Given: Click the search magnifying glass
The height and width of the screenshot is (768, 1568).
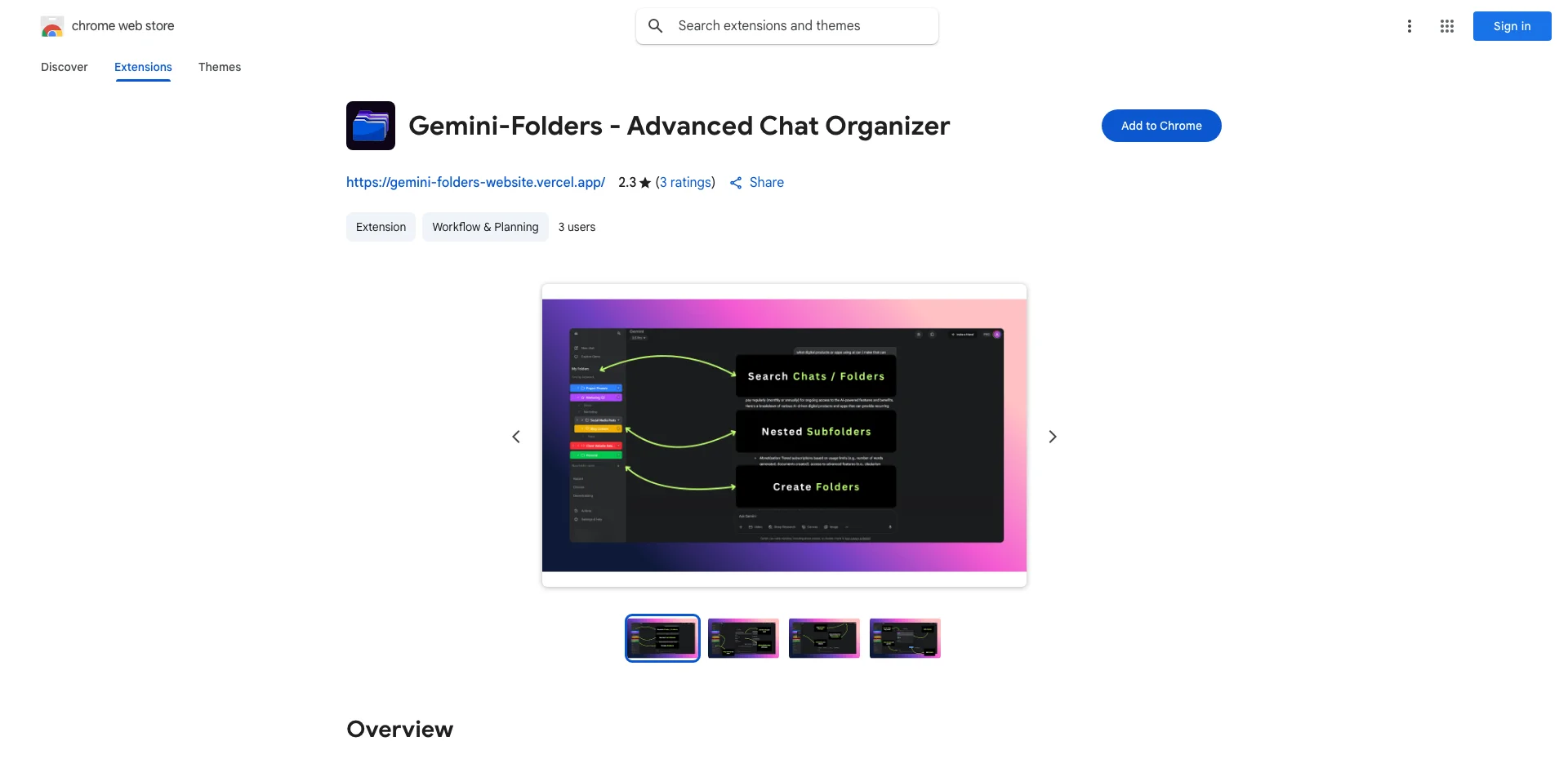Looking at the screenshot, I should click(655, 25).
